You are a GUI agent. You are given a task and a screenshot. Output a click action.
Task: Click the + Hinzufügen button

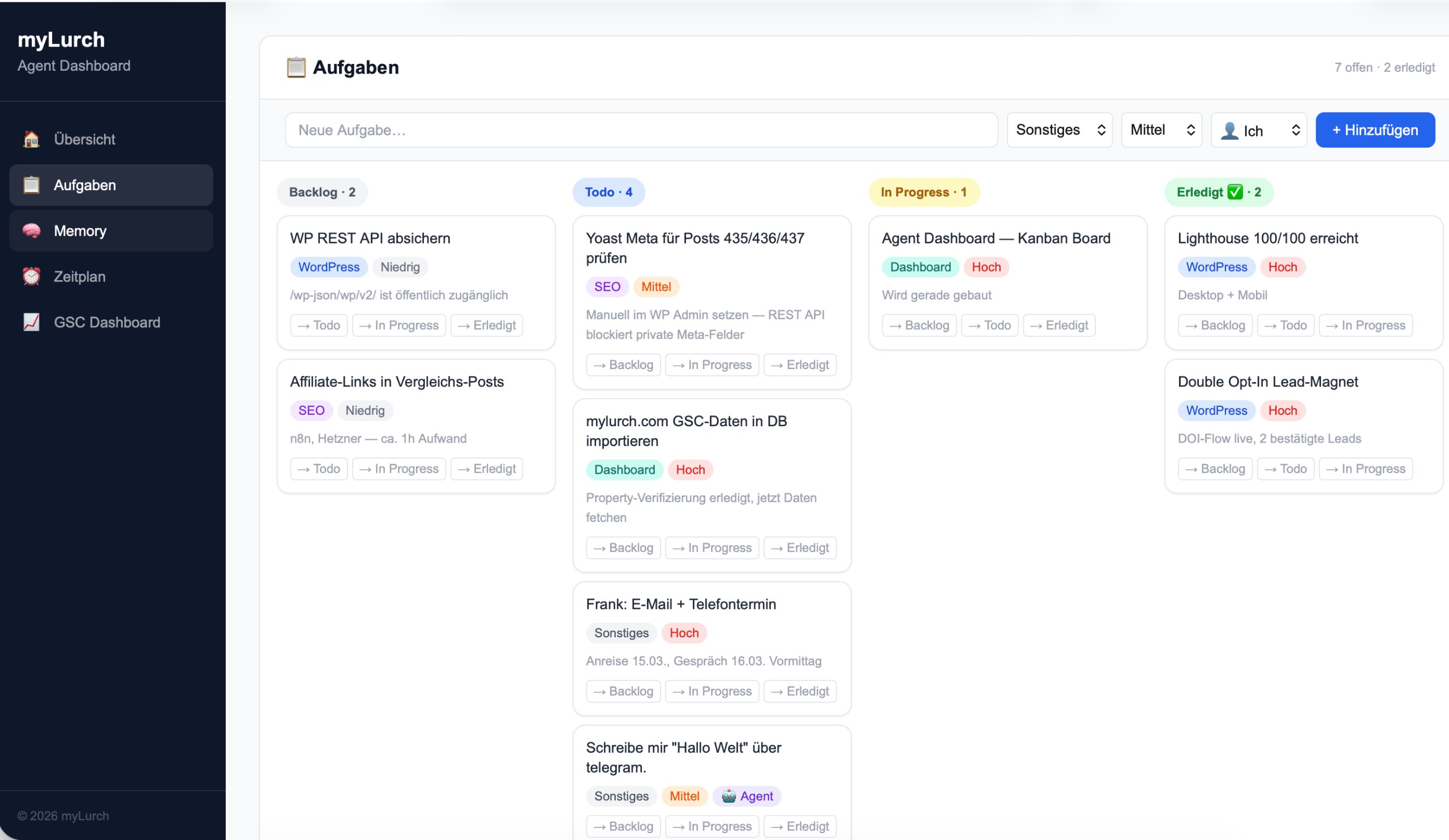pos(1375,130)
